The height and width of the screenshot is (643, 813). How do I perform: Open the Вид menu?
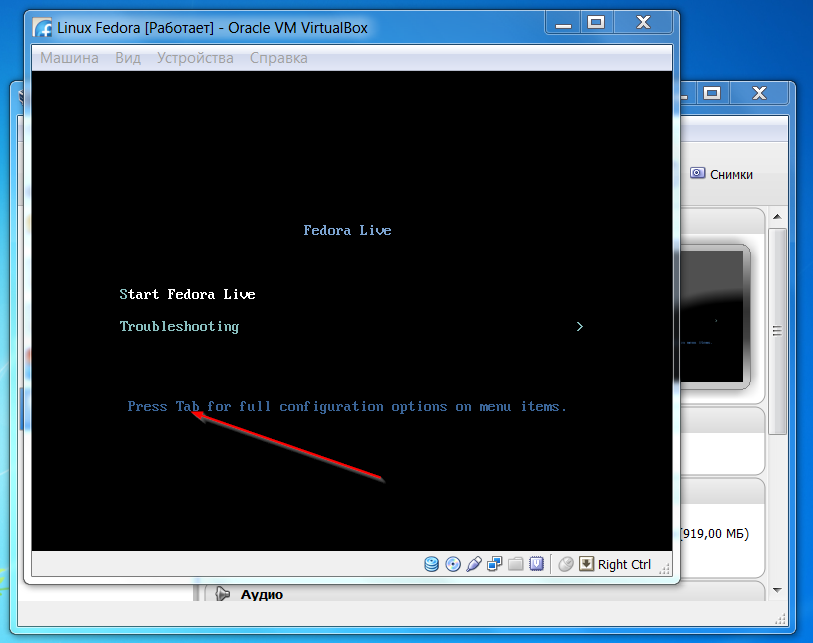click(128, 58)
